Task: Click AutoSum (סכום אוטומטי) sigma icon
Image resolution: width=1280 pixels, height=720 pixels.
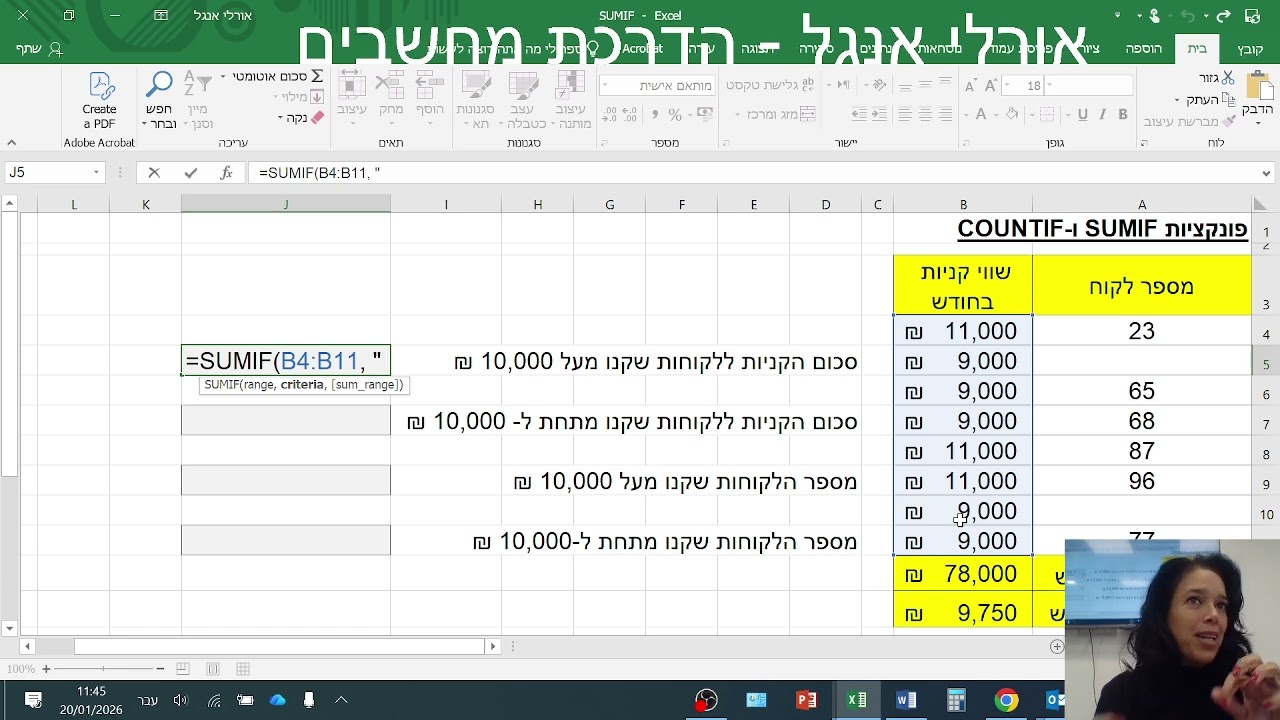Action: [317, 76]
